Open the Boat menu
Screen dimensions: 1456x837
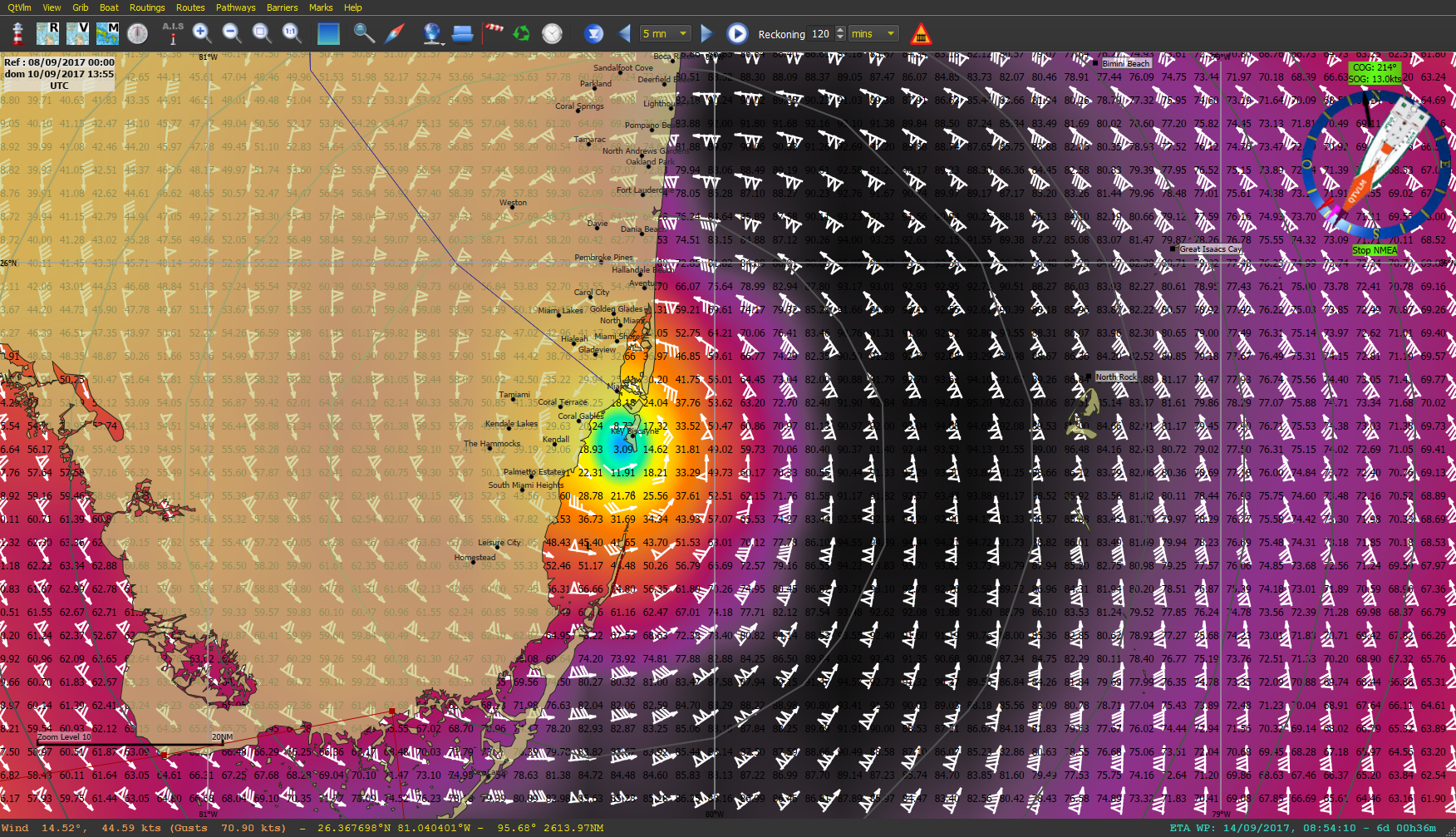(109, 7)
